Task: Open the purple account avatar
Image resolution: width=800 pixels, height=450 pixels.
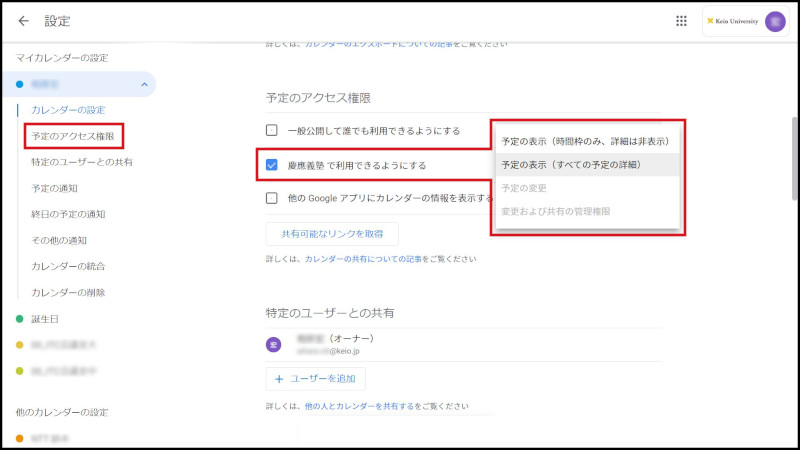Action: pos(775,21)
